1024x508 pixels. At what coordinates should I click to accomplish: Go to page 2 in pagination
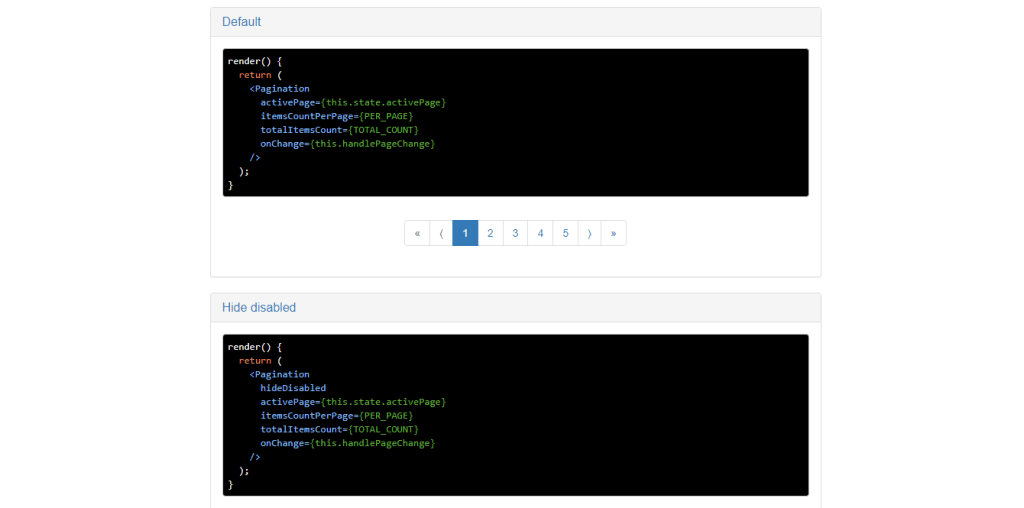(490, 233)
